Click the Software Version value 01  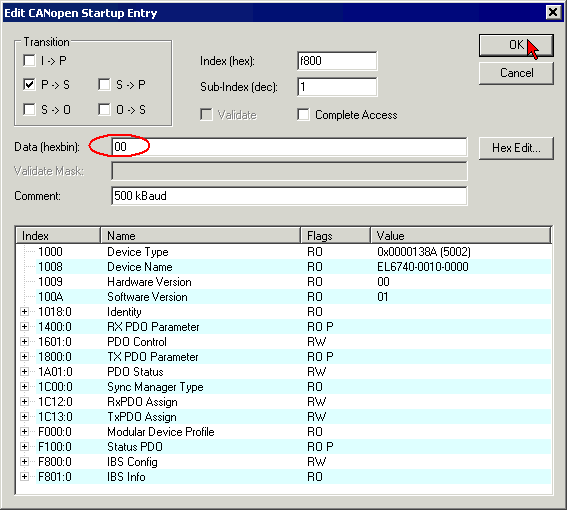coord(383,297)
